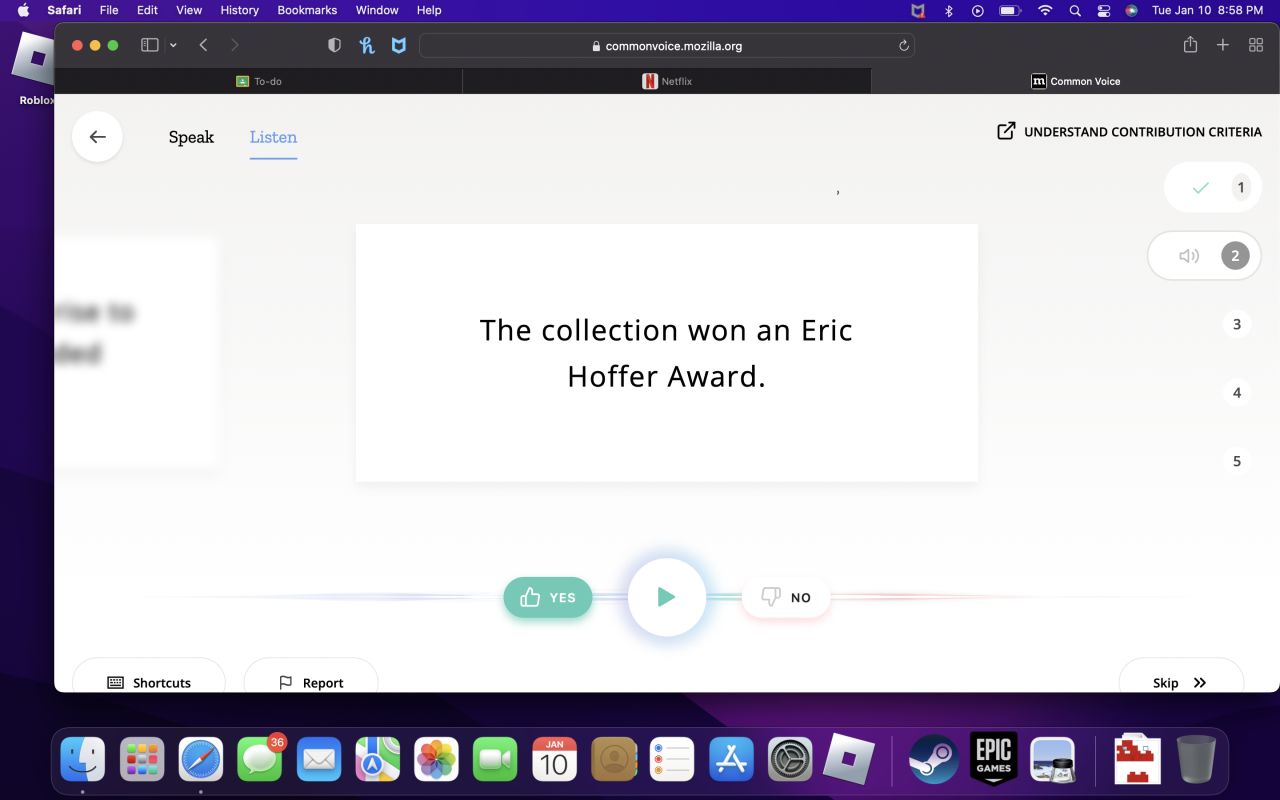Open the App Store from the dock

731,759
